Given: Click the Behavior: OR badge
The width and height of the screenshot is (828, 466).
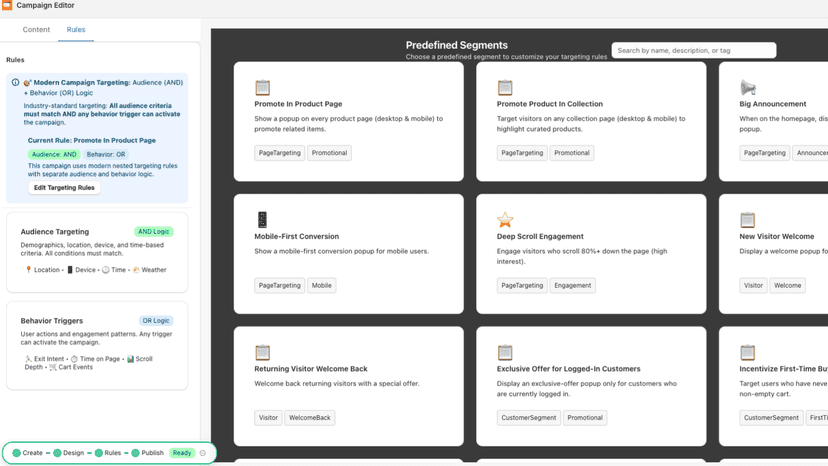Looking at the screenshot, I should (x=106, y=154).
